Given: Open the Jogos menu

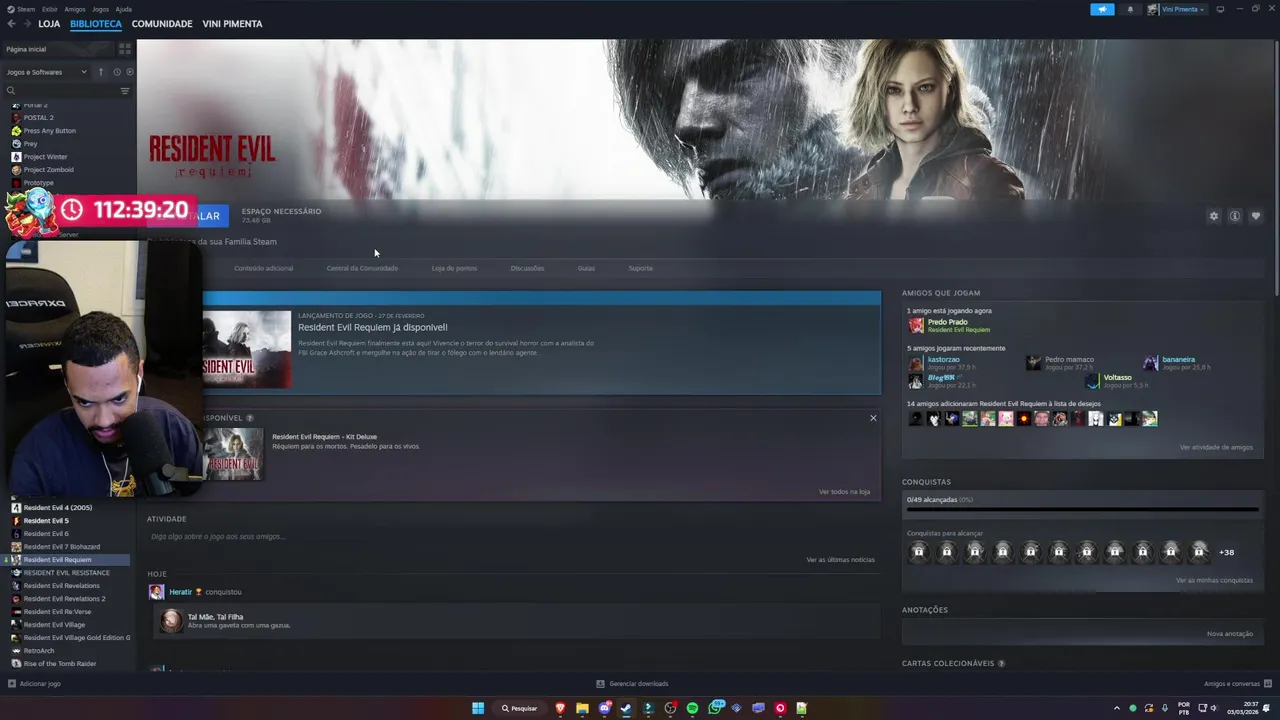Looking at the screenshot, I should pyautogui.click(x=100, y=9).
